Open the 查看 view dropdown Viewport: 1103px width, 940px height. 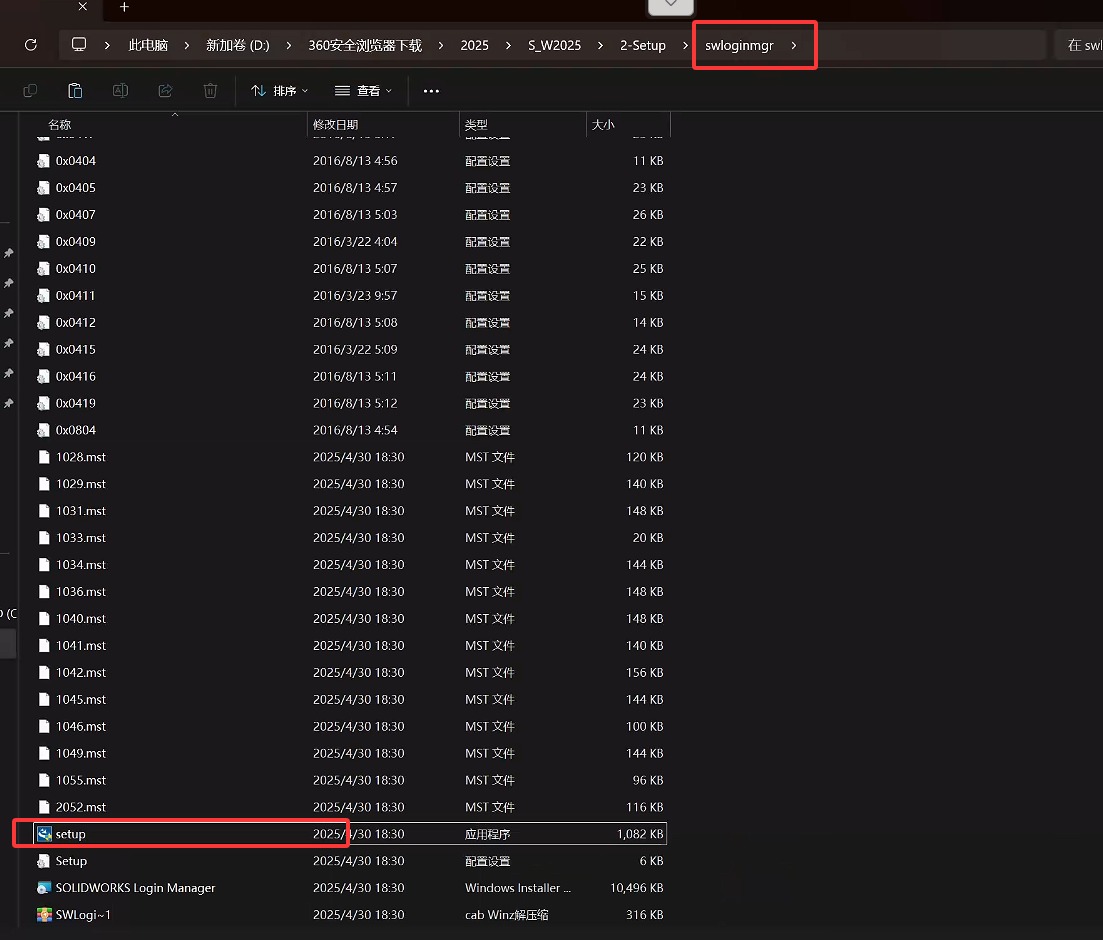[363, 91]
